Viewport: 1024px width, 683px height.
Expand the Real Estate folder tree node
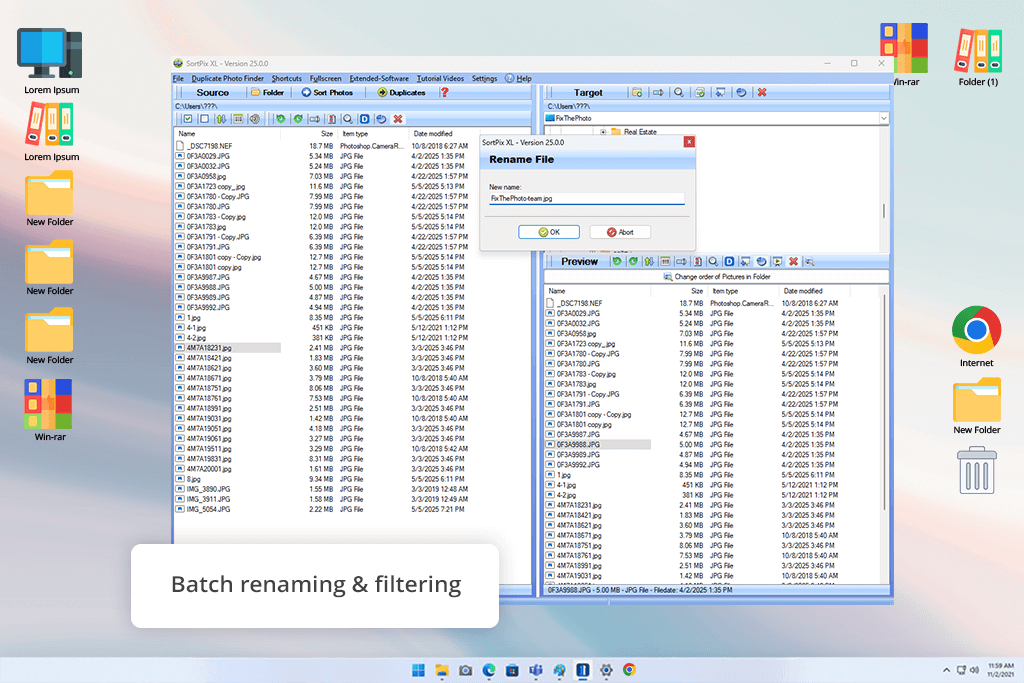(603, 132)
